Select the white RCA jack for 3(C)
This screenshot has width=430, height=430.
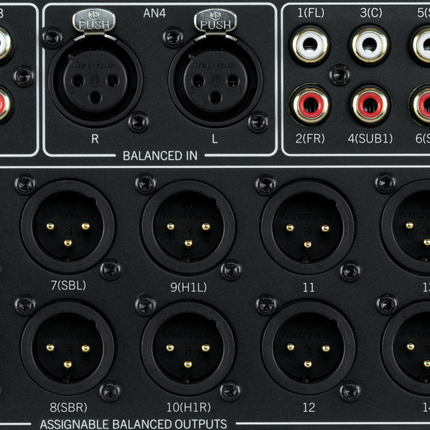coord(370,45)
